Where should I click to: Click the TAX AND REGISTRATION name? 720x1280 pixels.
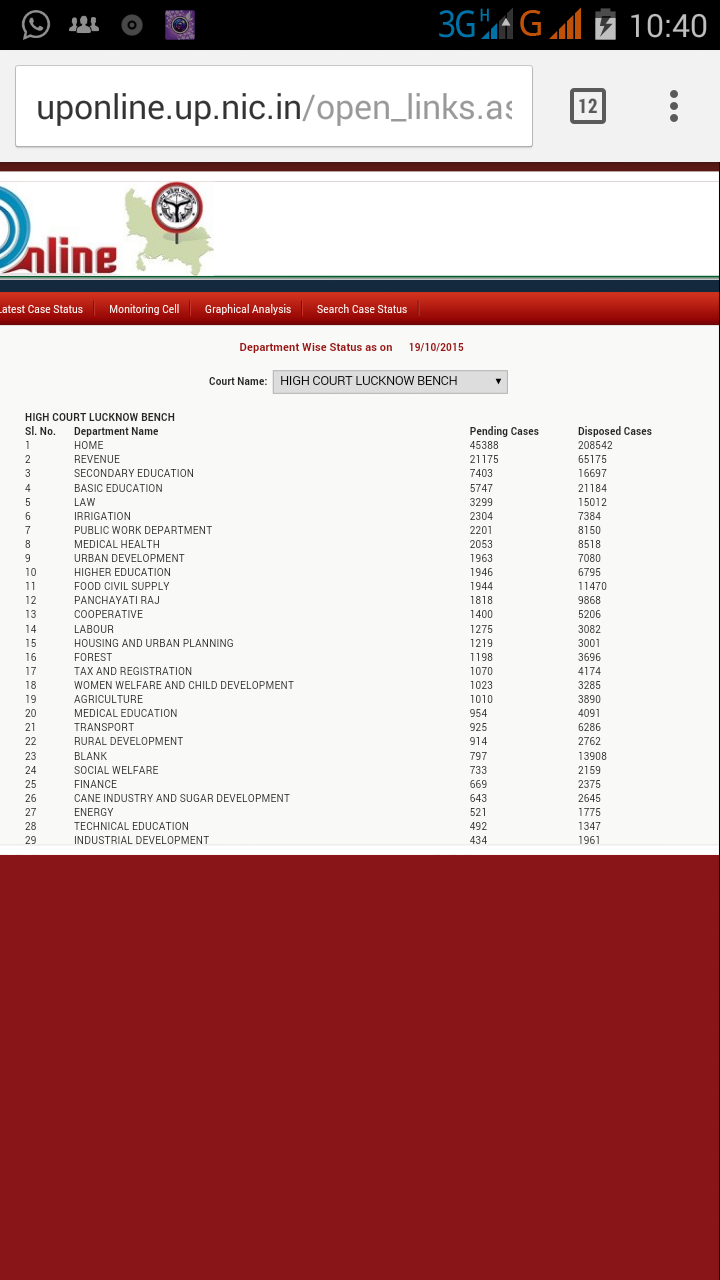coord(133,672)
